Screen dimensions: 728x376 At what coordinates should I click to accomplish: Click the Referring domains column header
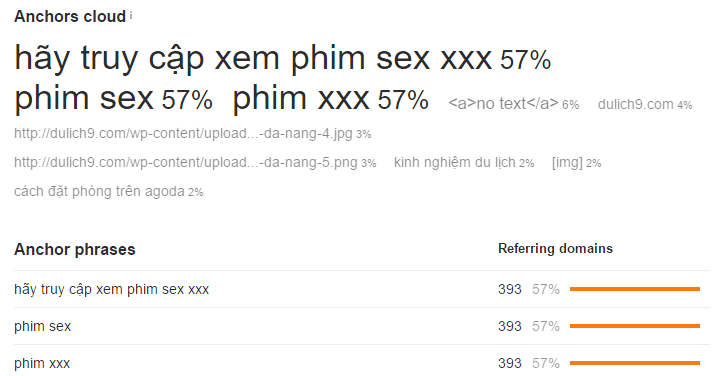coord(555,248)
